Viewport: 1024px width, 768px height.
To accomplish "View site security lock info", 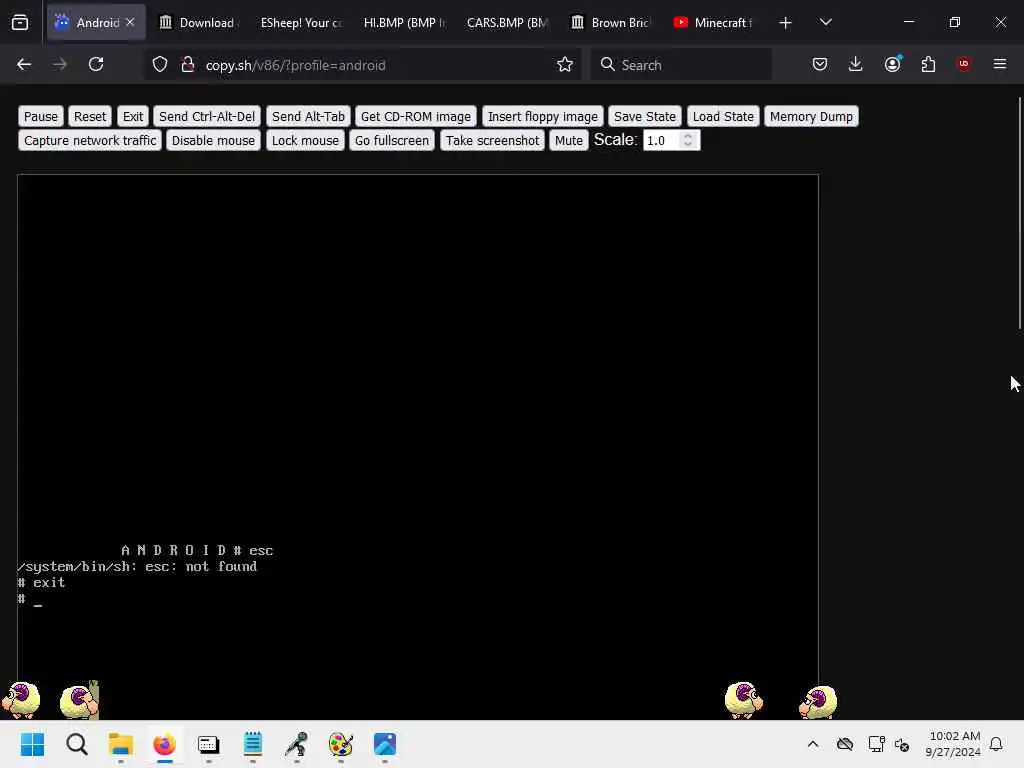I will (187, 64).
